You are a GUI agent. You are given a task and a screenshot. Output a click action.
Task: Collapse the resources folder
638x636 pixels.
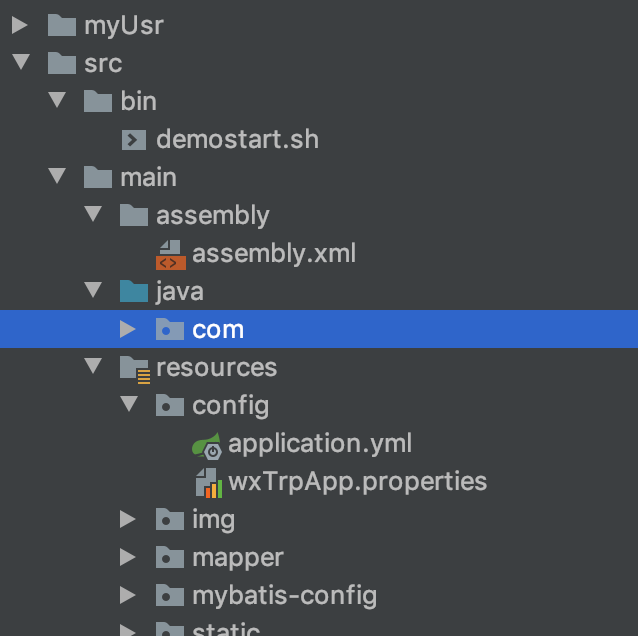pyautogui.click(x=93, y=367)
